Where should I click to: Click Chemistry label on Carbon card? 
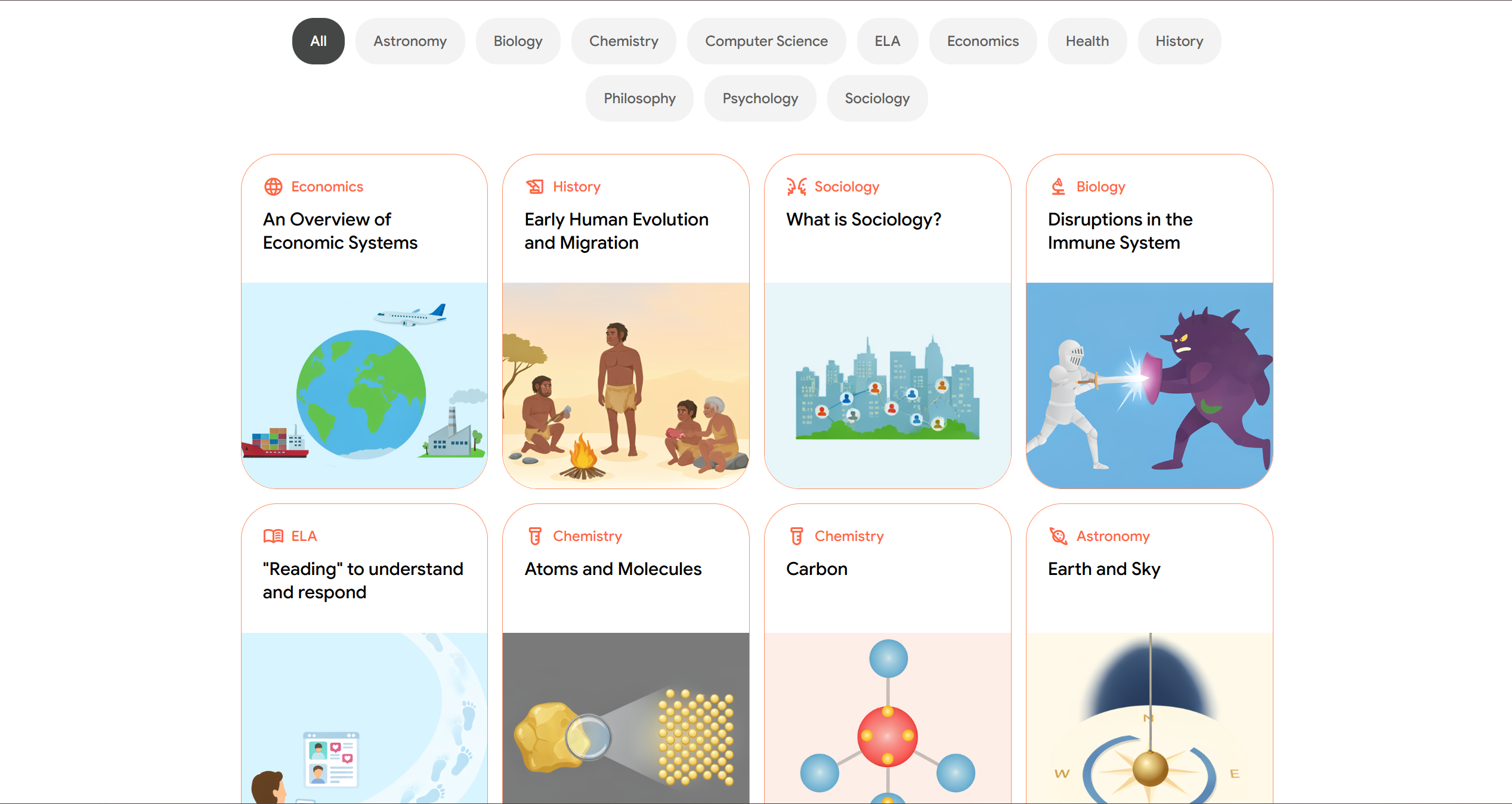coord(849,536)
